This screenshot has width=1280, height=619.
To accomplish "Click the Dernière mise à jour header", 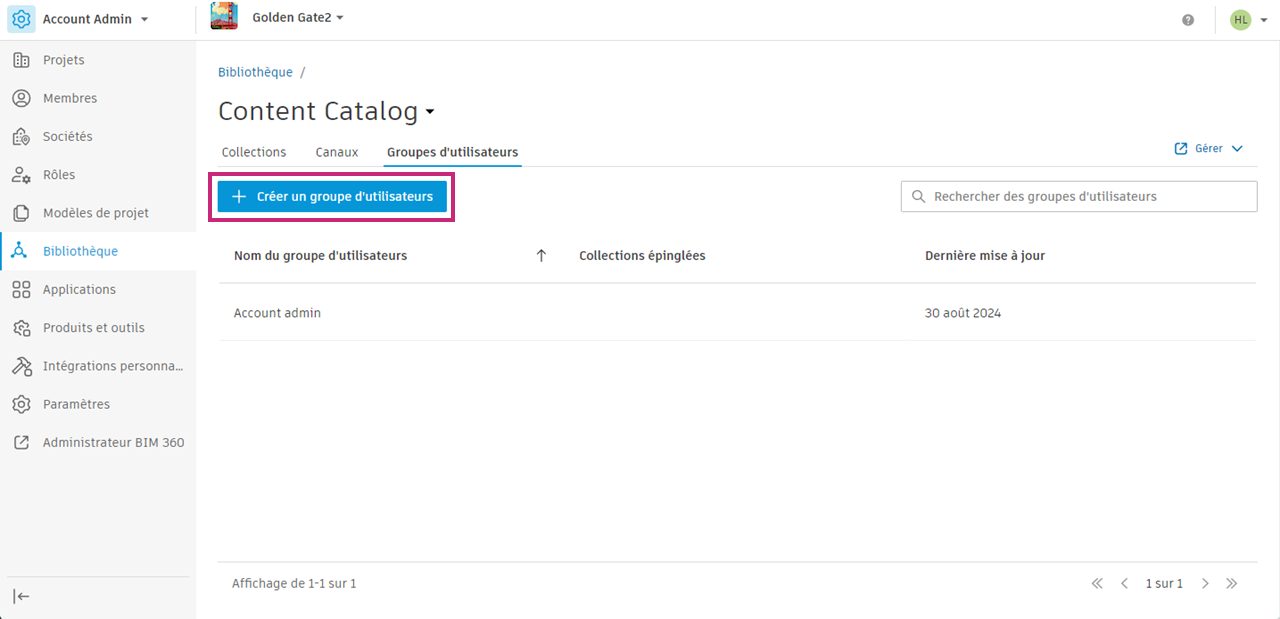I will pyautogui.click(x=985, y=256).
